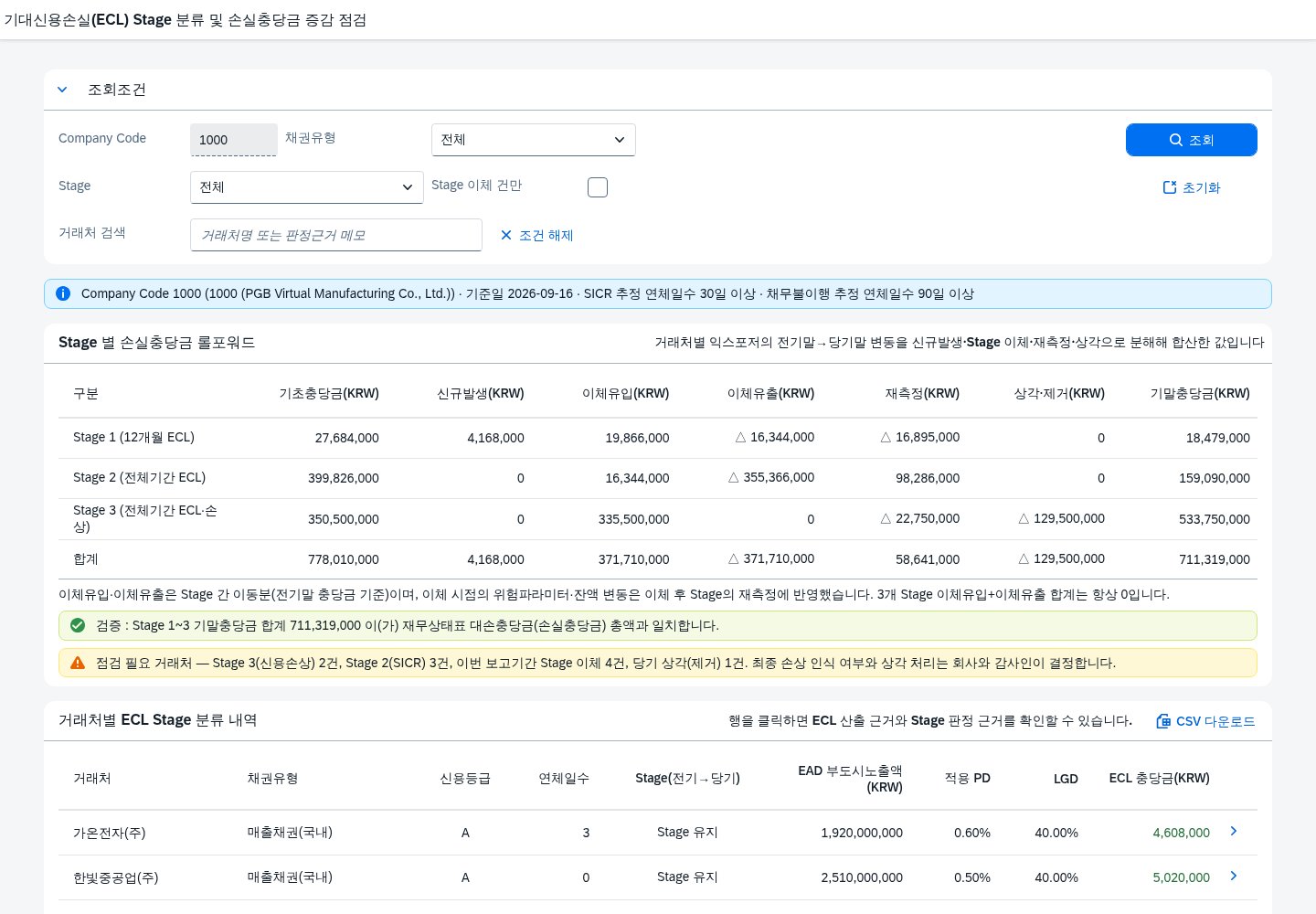
Task: Collapse the 조회조건 filter panel chevron
Action: (x=62, y=90)
